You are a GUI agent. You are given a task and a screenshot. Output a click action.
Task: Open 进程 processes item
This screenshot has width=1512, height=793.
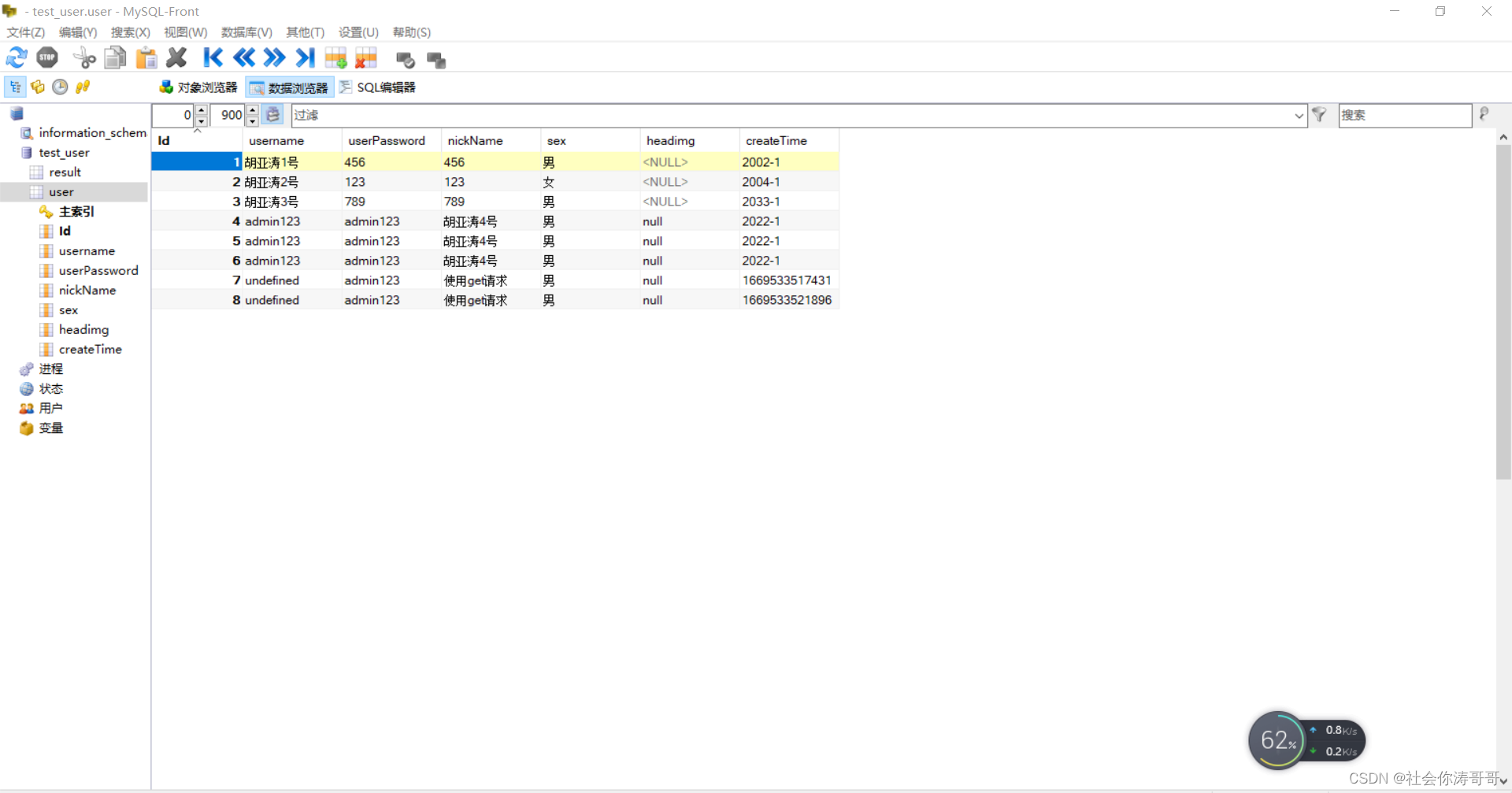coord(50,369)
